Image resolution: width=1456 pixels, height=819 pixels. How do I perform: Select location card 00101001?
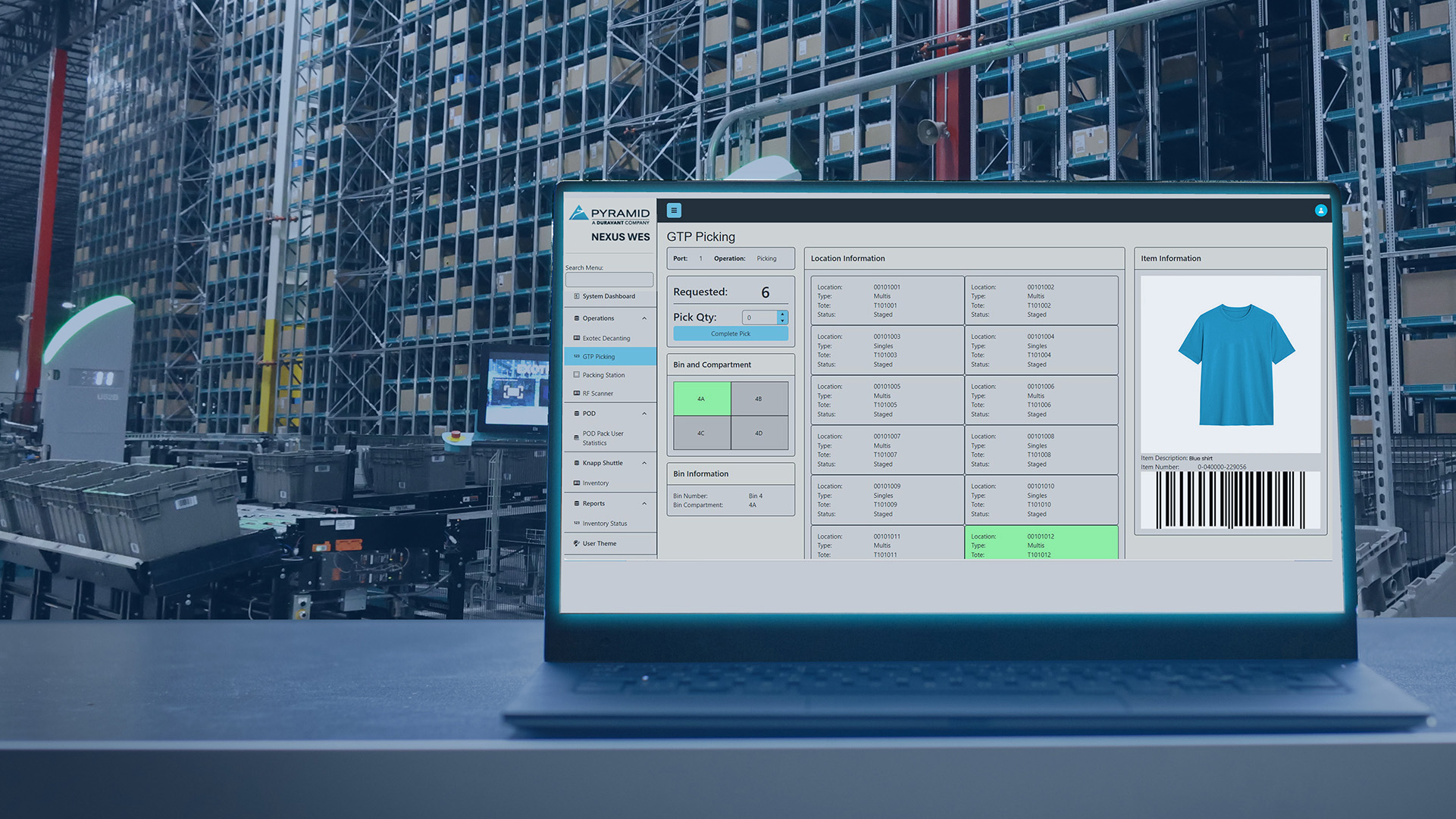888,301
